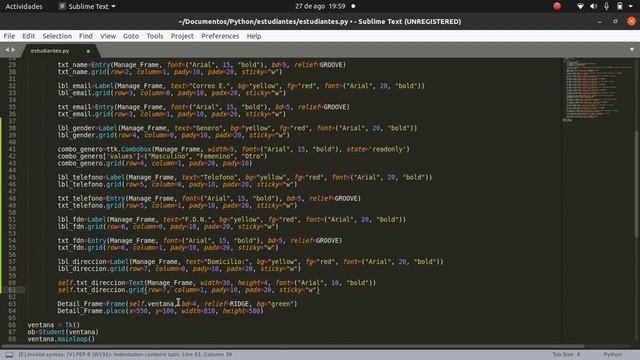Open the Goto menu

point(131,36)
